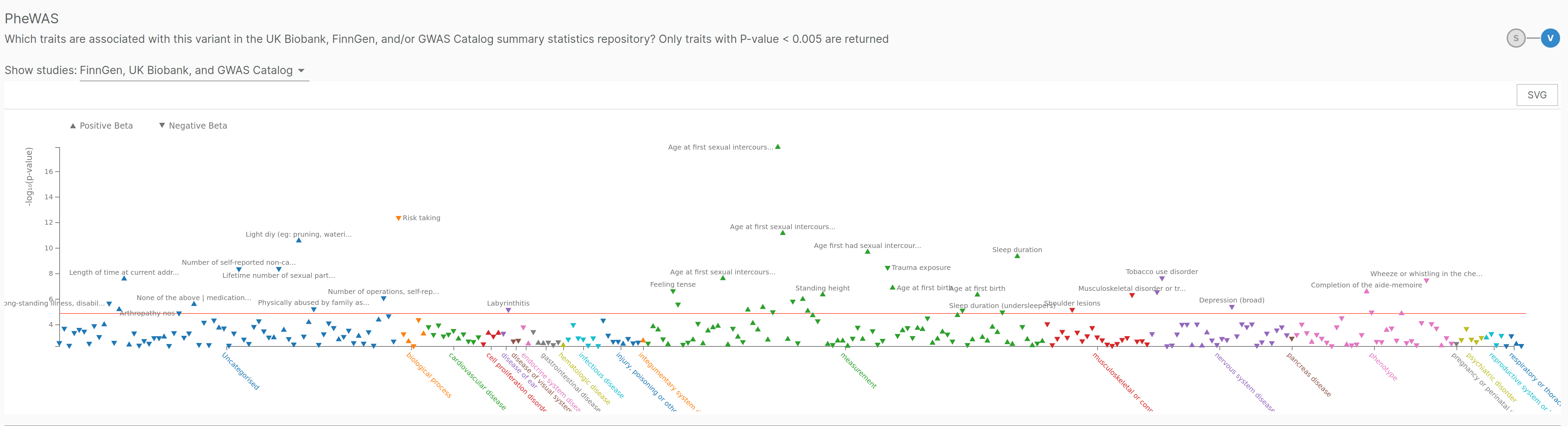
Task: Click the phenotype category label
Action: (1384, 367)
